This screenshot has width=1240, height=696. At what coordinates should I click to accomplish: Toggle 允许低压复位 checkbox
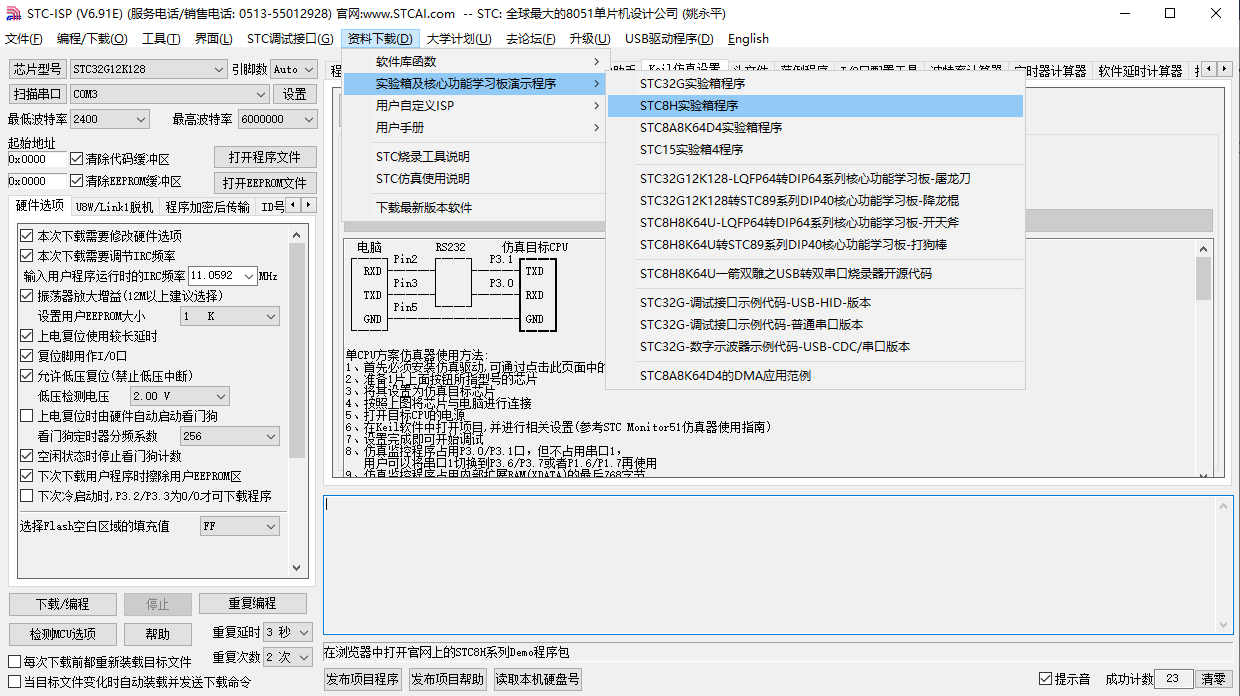tap(27, 376)
